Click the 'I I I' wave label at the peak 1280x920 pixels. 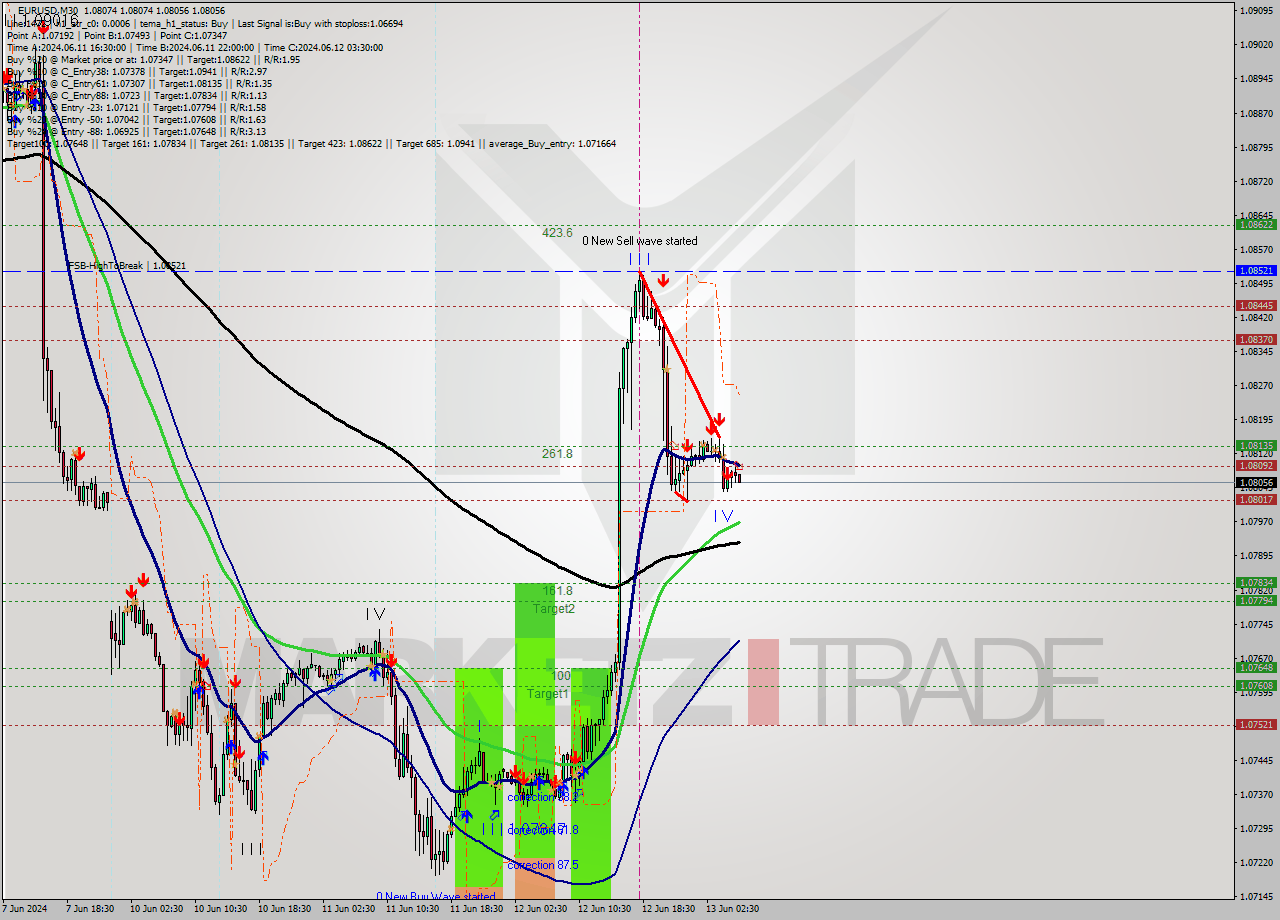(x=640, y=259)
